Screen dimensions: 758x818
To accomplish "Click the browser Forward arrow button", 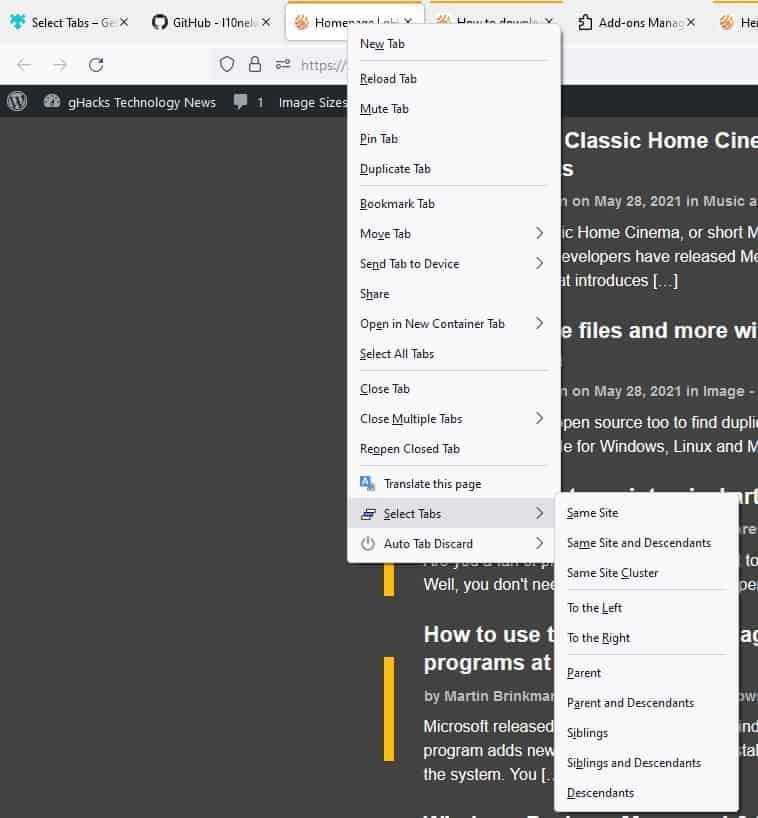I will 60,65.
